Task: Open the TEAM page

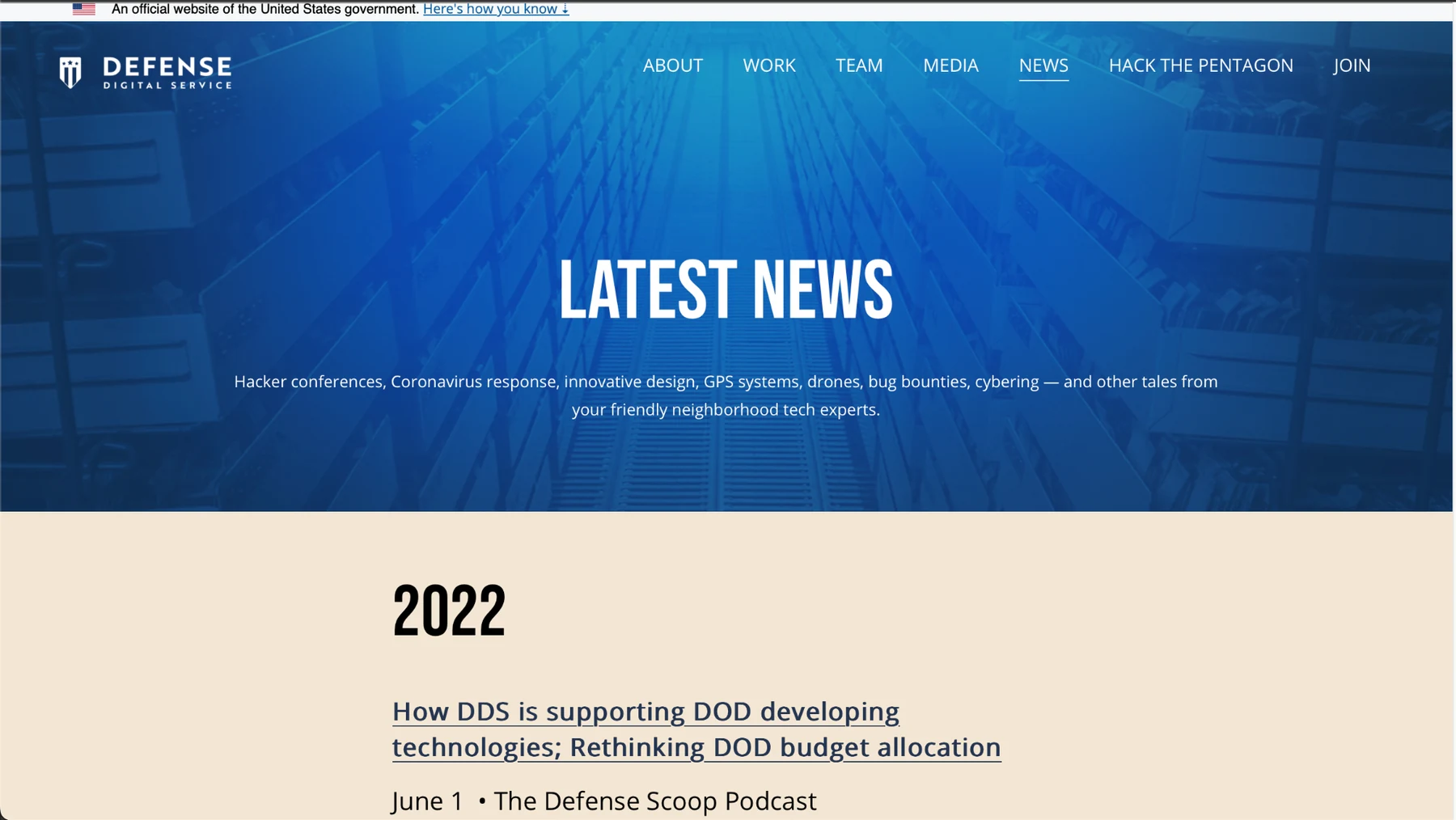Action: (859, 66)
